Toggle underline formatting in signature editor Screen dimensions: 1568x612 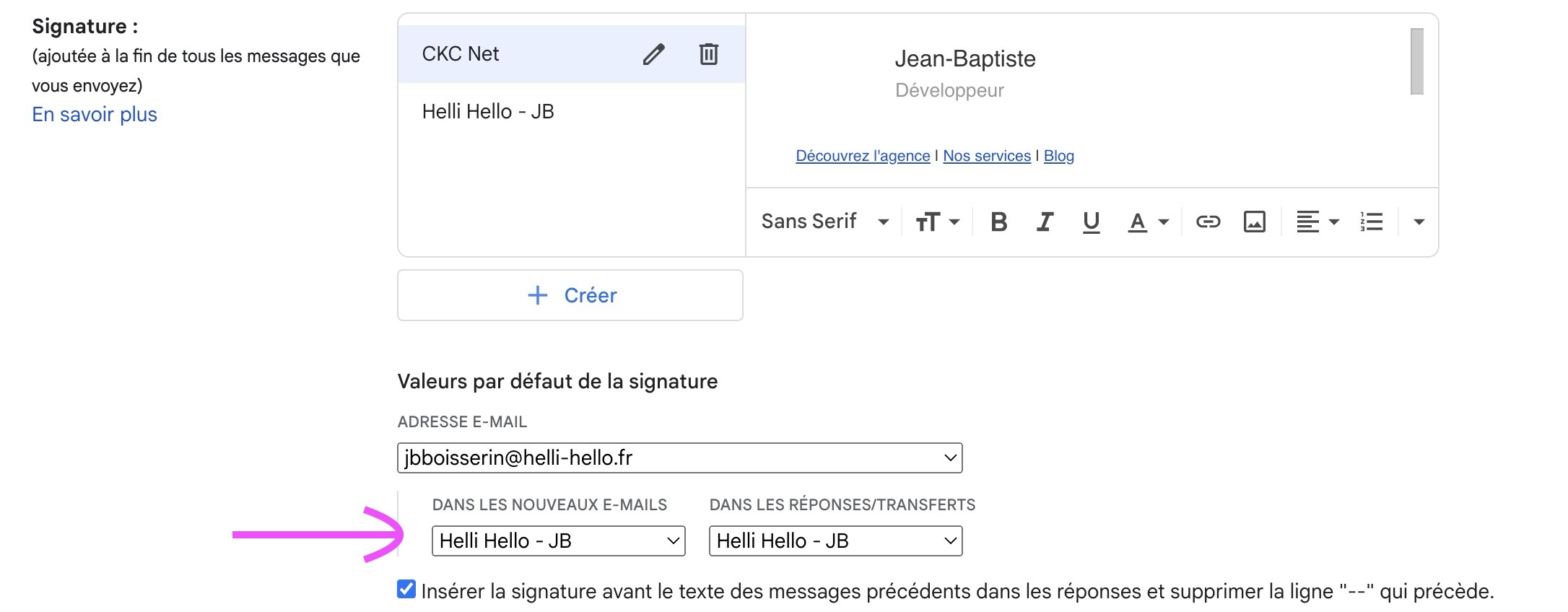pyautogui.click(x=1091, y=222)
